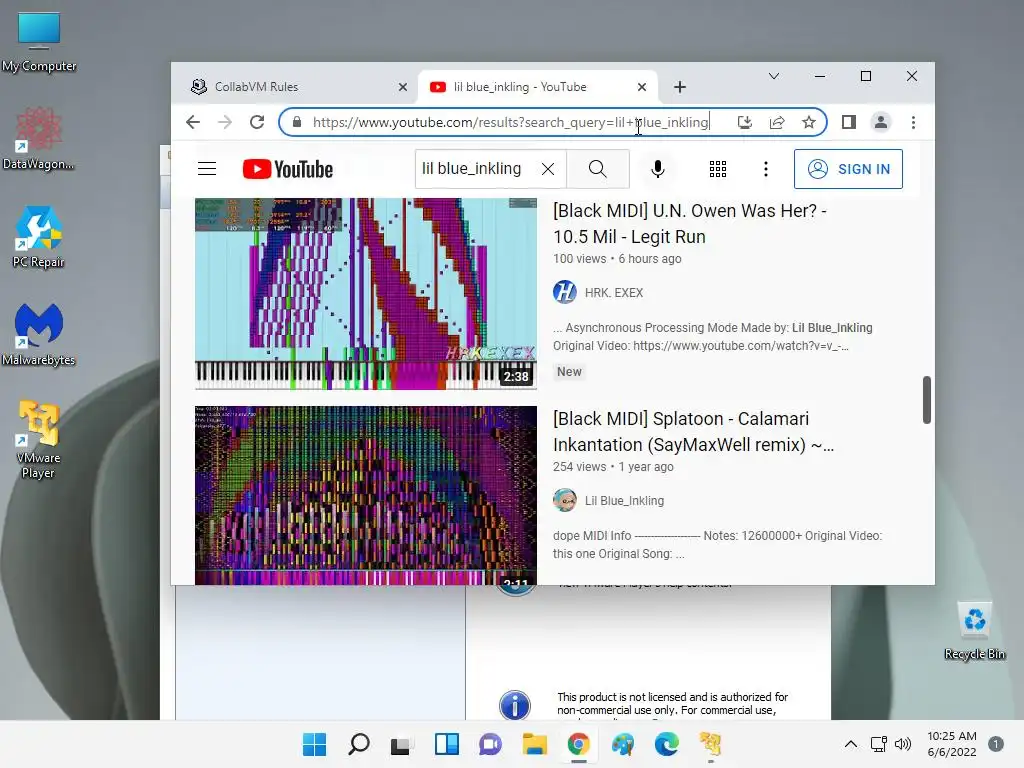This screenshot has width=1024, height=768.
Task: Click the SIGN IN button
Action: coord(848,169)
